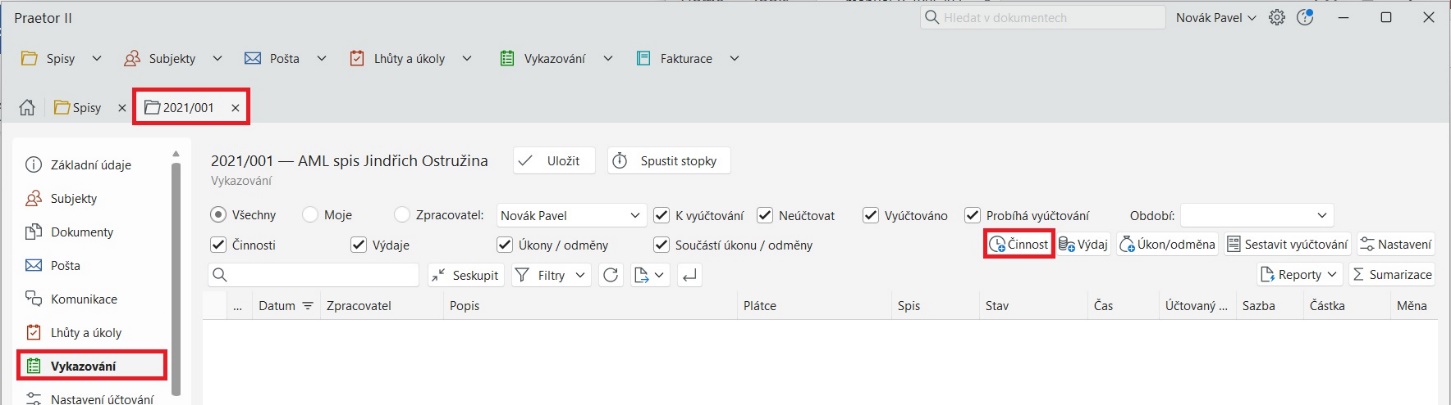The width and height of the screenshot is (1451, 405).
Task: Select the Moje radio button
Action: coord(310,215)
